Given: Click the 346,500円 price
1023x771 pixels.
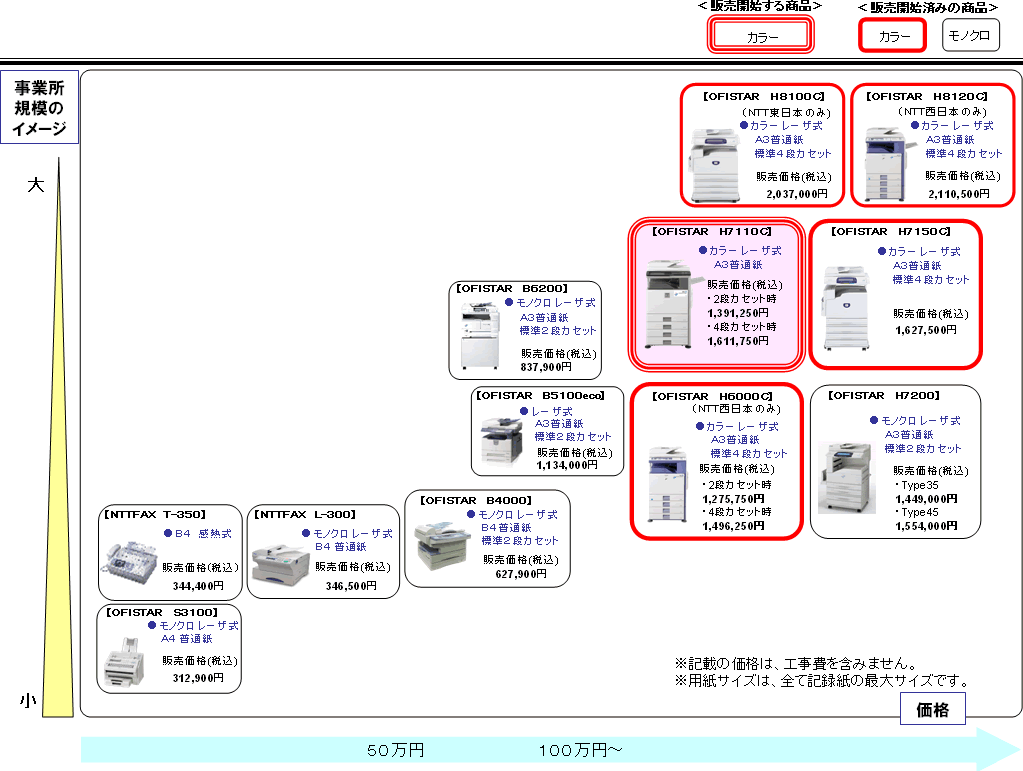Looking at the screenshot, I should click(x=351, y=586).
